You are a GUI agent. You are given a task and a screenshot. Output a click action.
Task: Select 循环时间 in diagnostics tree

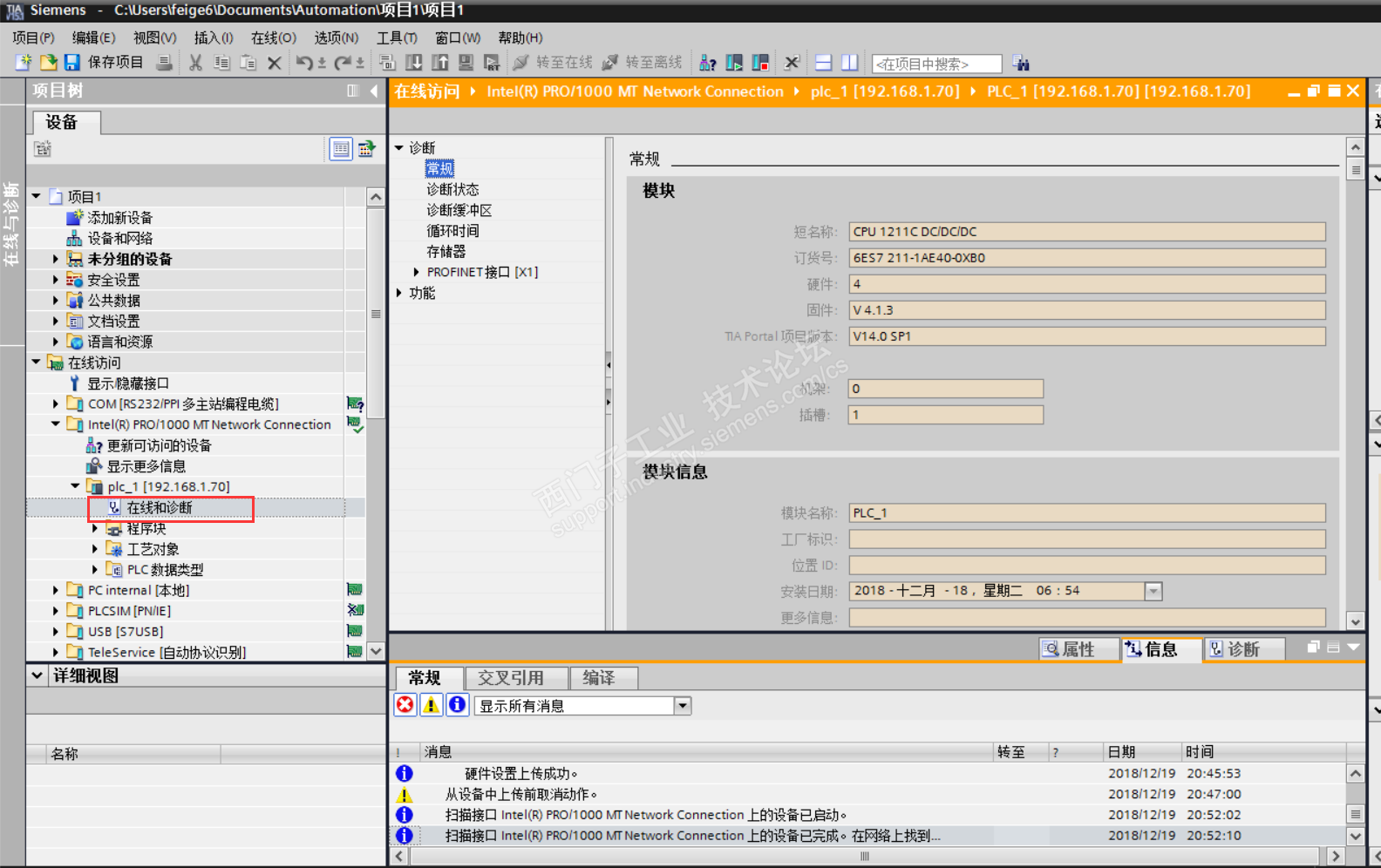click(x=452, y=231)
